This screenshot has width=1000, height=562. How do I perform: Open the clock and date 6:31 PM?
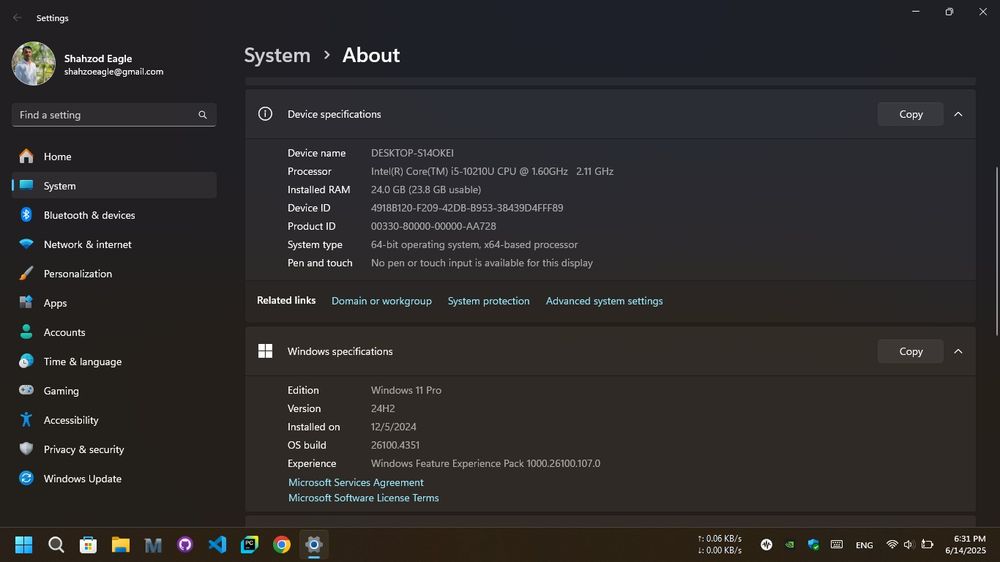click(x=966, y=545)
